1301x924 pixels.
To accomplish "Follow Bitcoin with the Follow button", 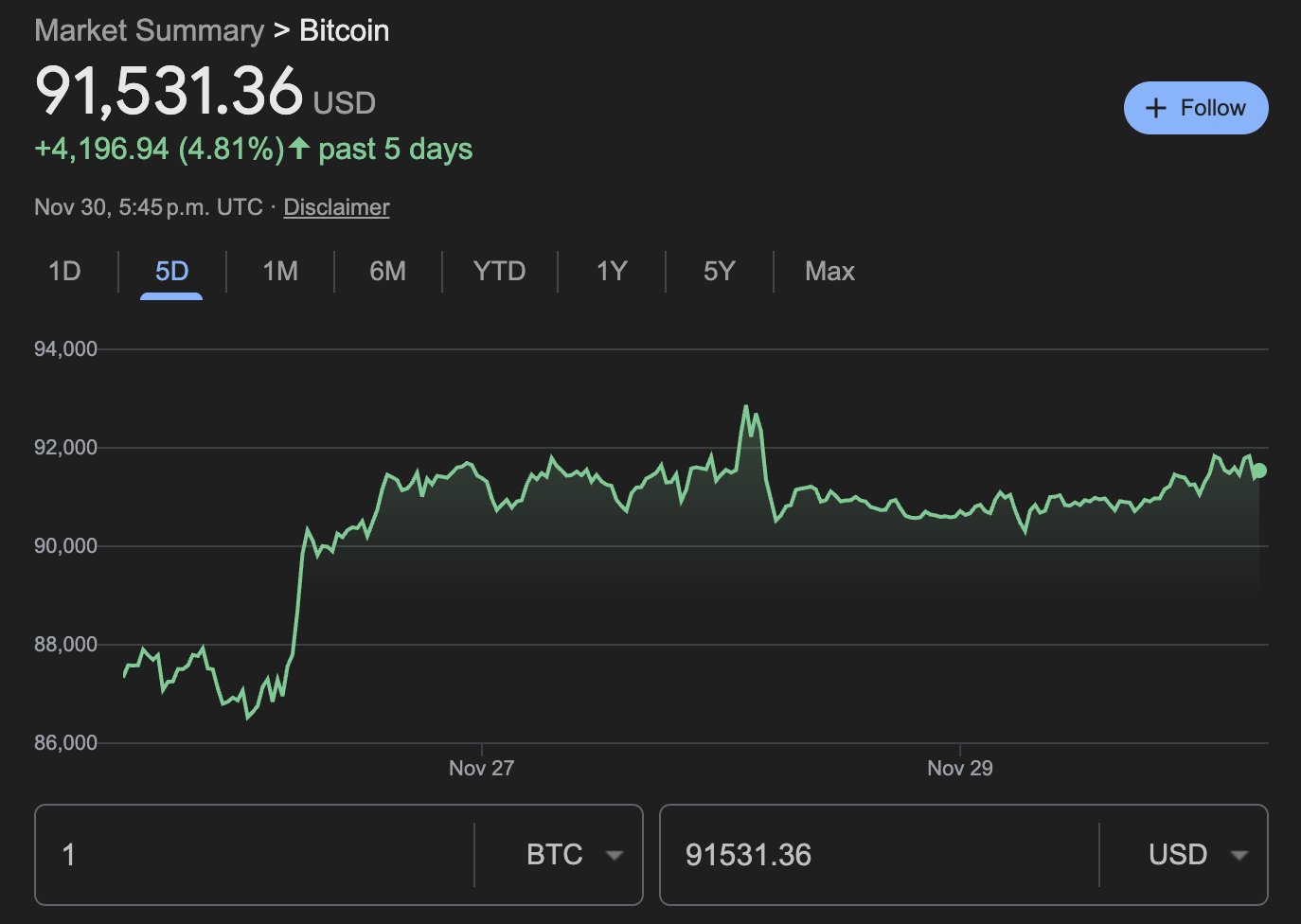I will point(1195,108).
